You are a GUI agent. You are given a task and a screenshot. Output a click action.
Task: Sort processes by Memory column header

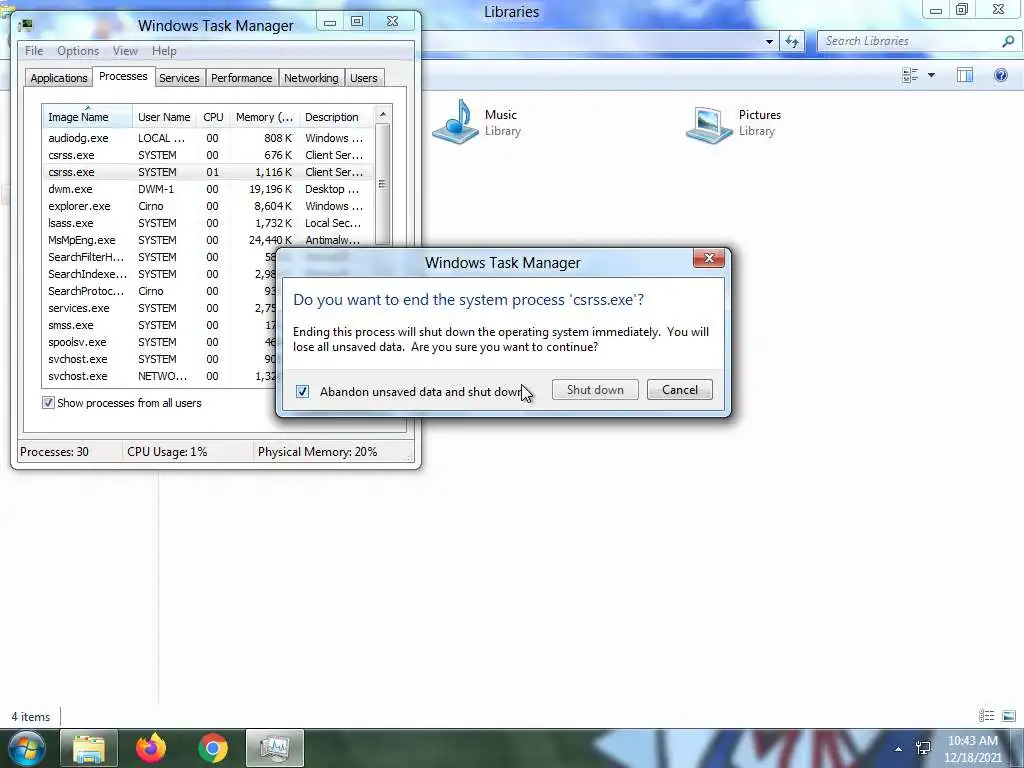pyautogui.click(x=264, y=117)
